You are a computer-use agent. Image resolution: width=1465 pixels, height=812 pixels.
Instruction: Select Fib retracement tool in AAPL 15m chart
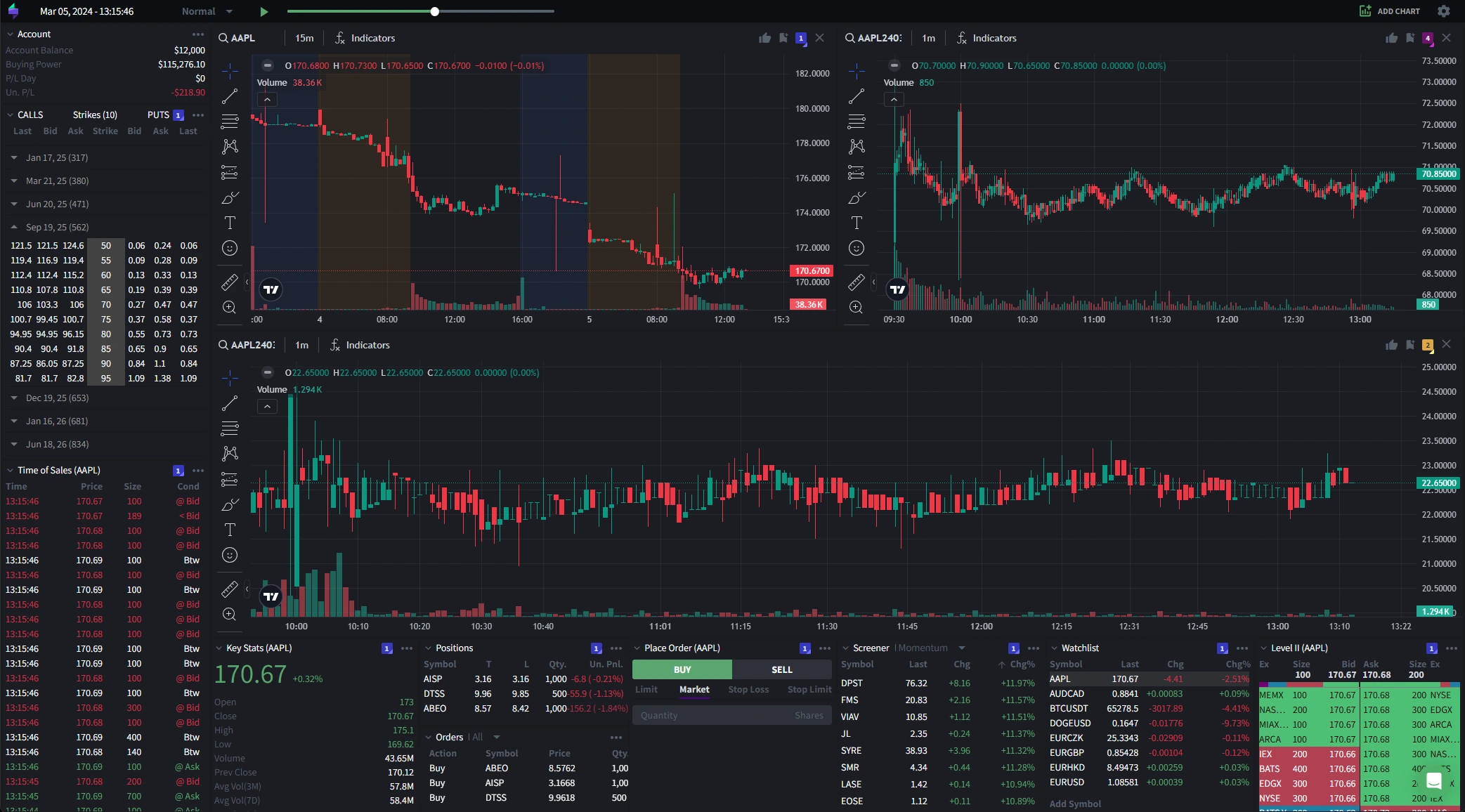230,121
